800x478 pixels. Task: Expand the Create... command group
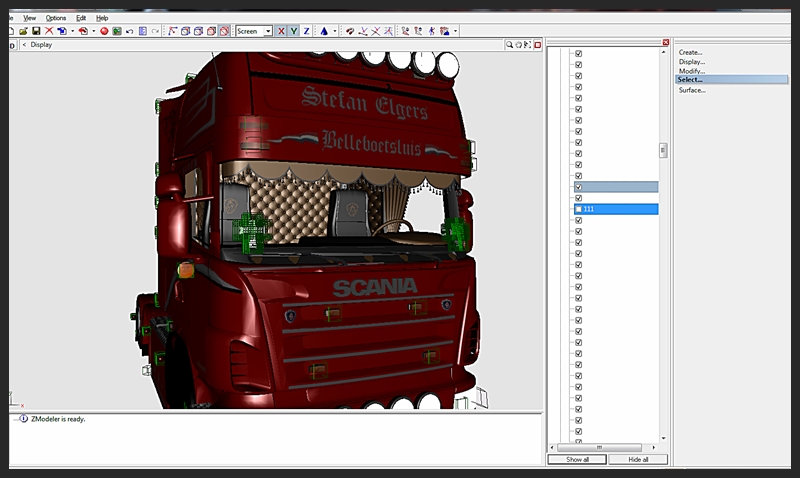691,52
